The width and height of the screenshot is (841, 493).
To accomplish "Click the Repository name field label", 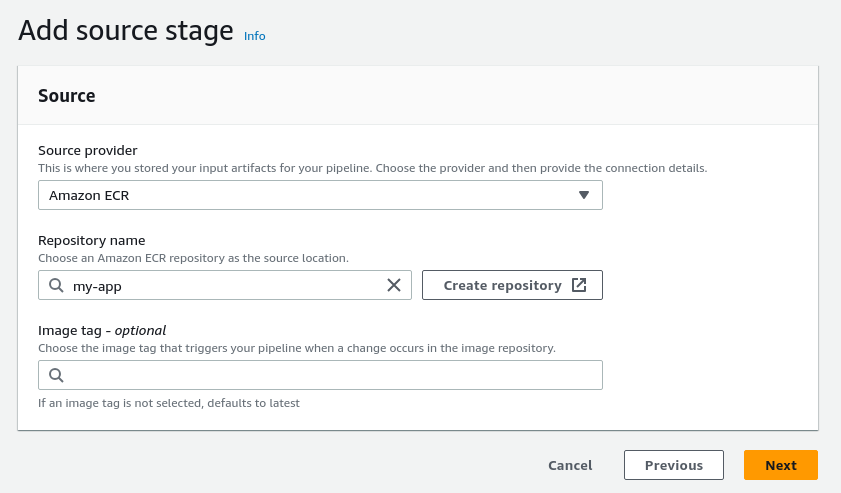I will click(x=91, y=240).
